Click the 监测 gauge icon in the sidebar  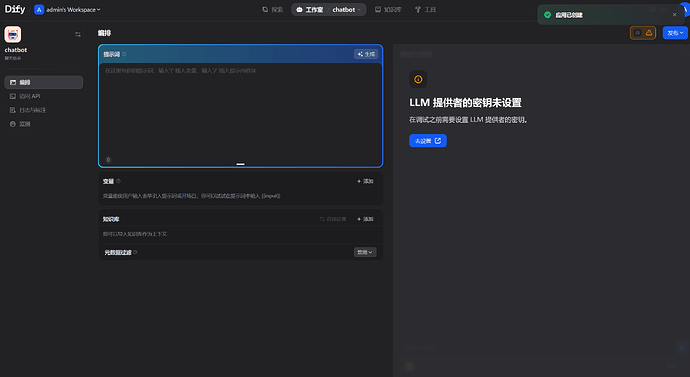(x=13, y=124)
